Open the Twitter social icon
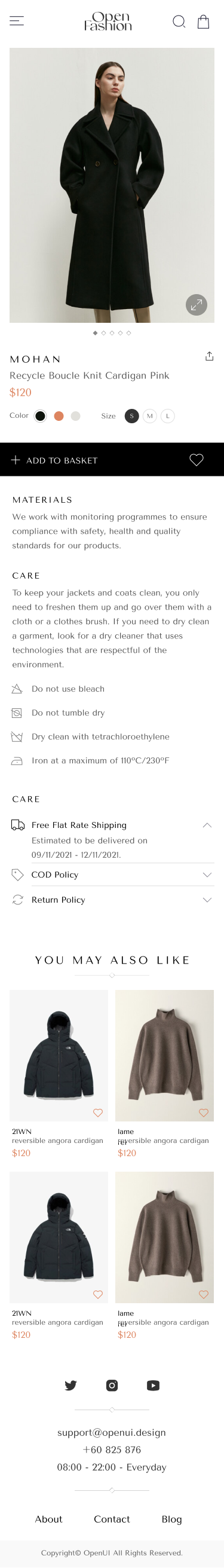This screenshot has height=1568, width=224. click(x=70, y=1386)
